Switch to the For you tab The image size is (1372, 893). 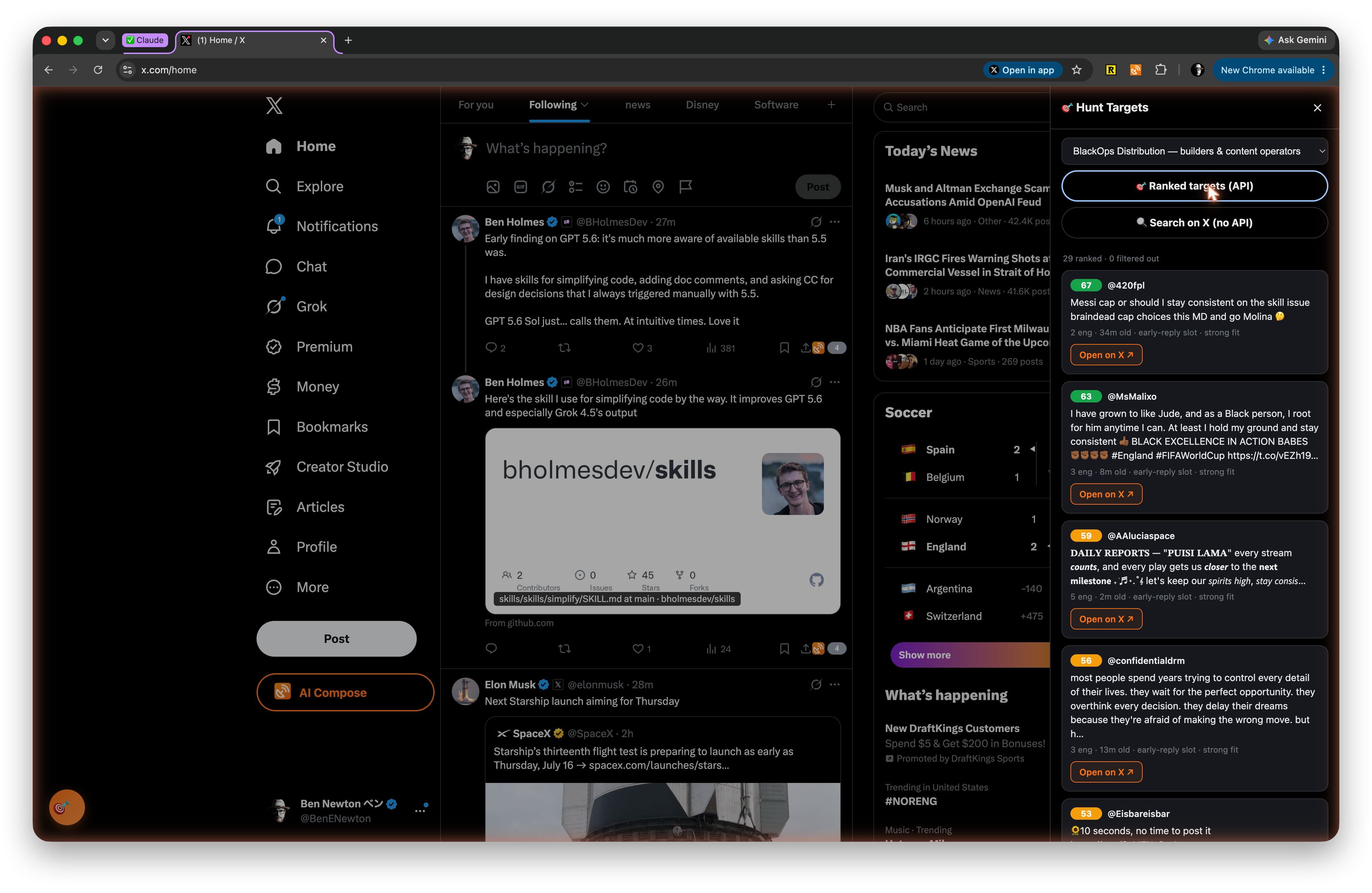point(476,105)
